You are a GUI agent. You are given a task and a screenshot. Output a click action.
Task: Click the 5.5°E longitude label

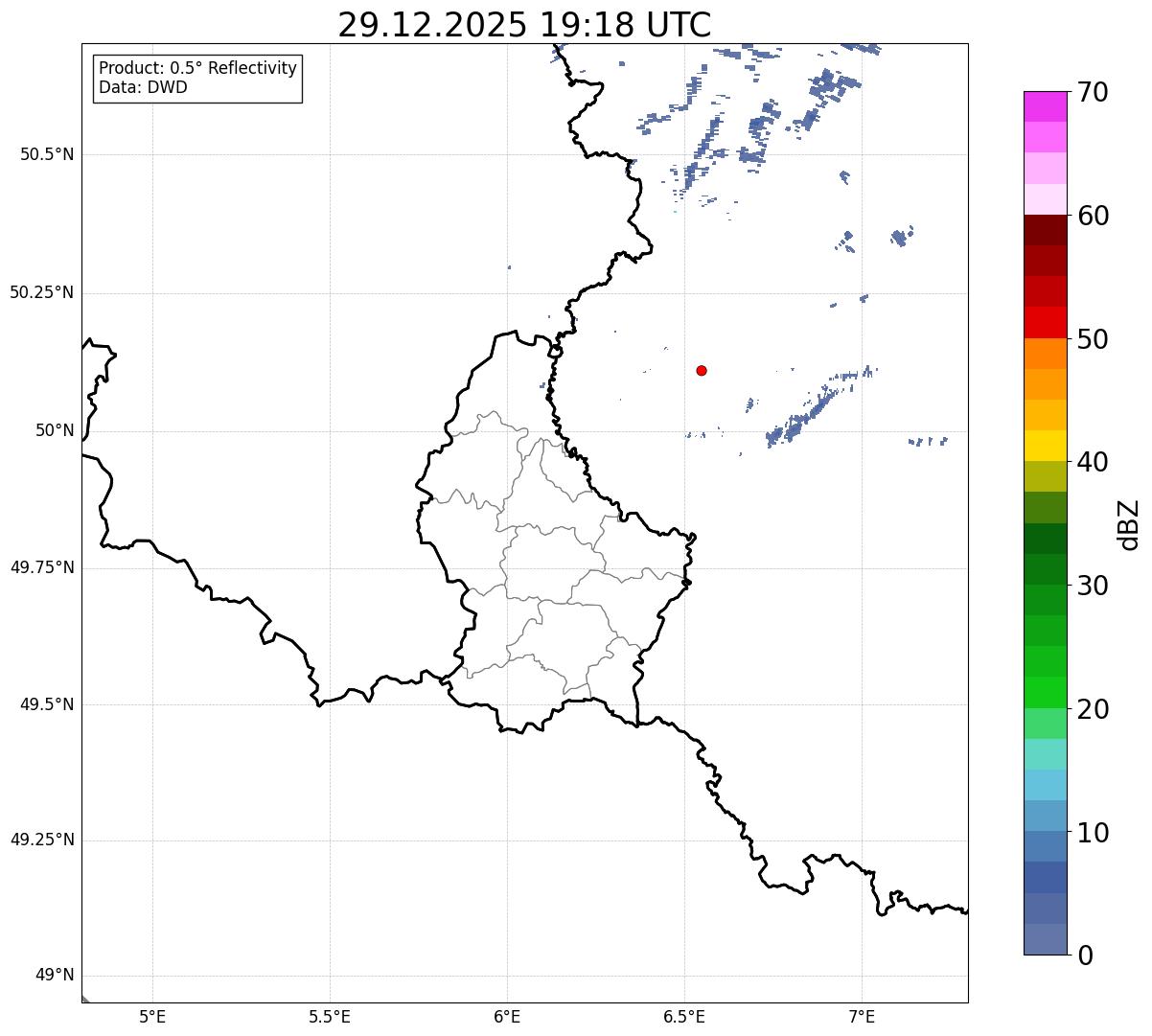click(x=330, y=1017)
